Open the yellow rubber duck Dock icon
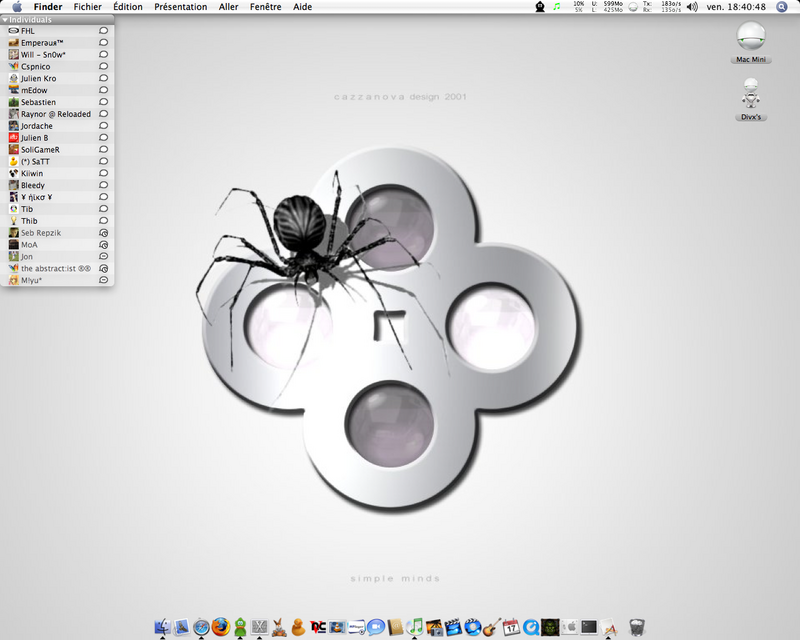Screen dimensions: 800x640 pos(298,627)
